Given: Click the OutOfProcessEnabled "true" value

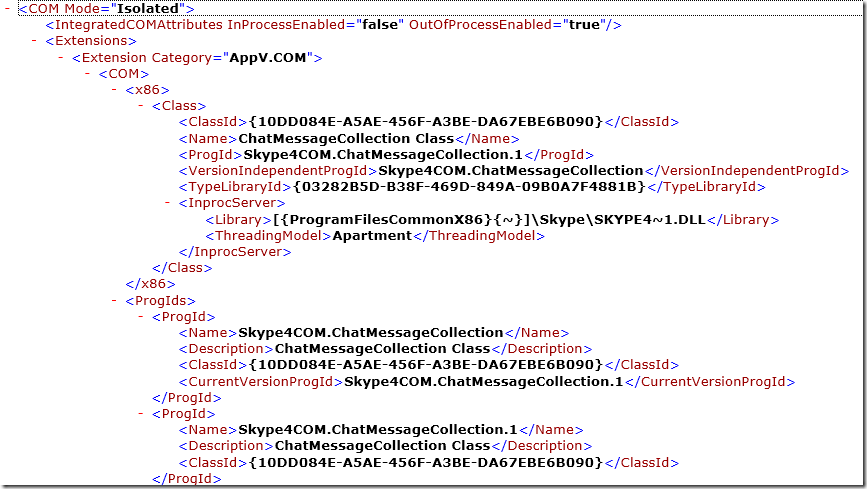Looking at the screenshot, I should tap(584, 24).
